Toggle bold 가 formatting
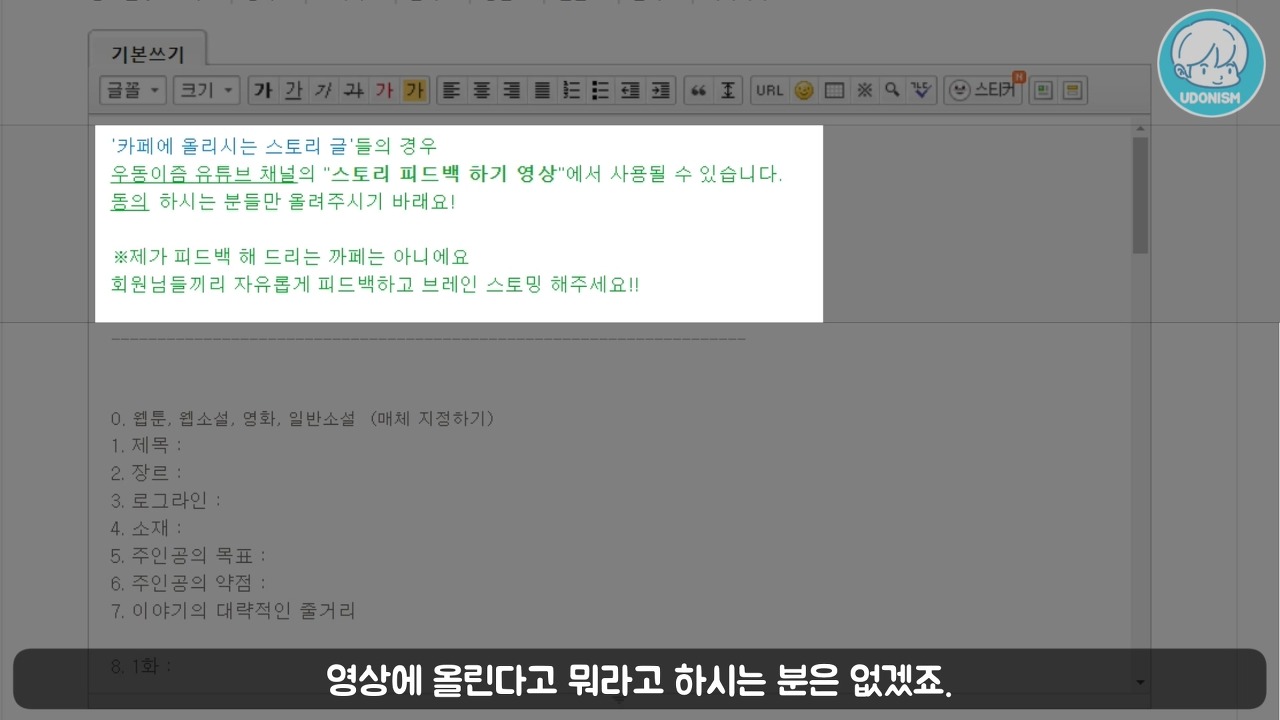1280x720 pixels. (x=263, y=90)
